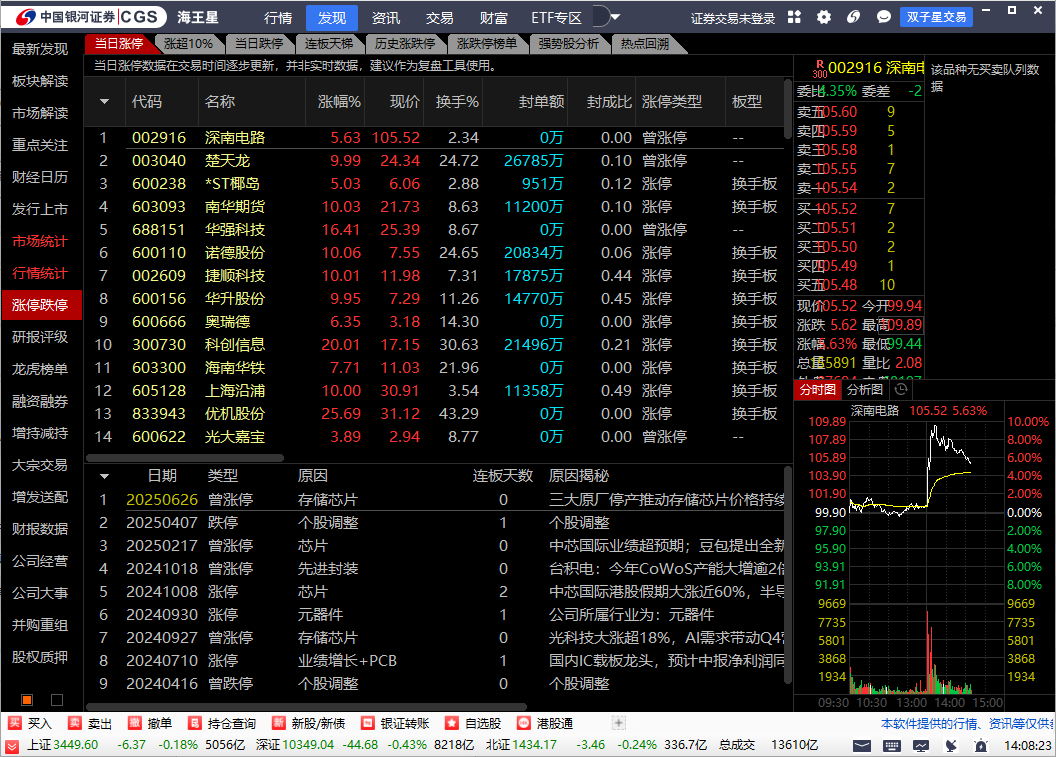
Task: Click 双子星交易 button
Action: click(x=936, y=17)
